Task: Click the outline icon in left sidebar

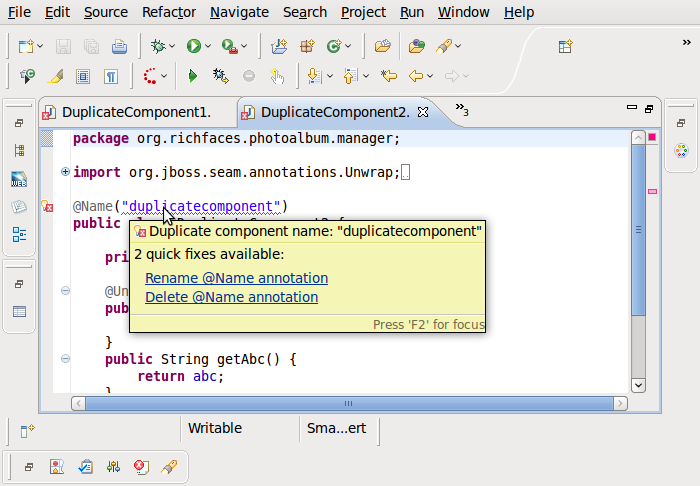Action: [19, 235]
